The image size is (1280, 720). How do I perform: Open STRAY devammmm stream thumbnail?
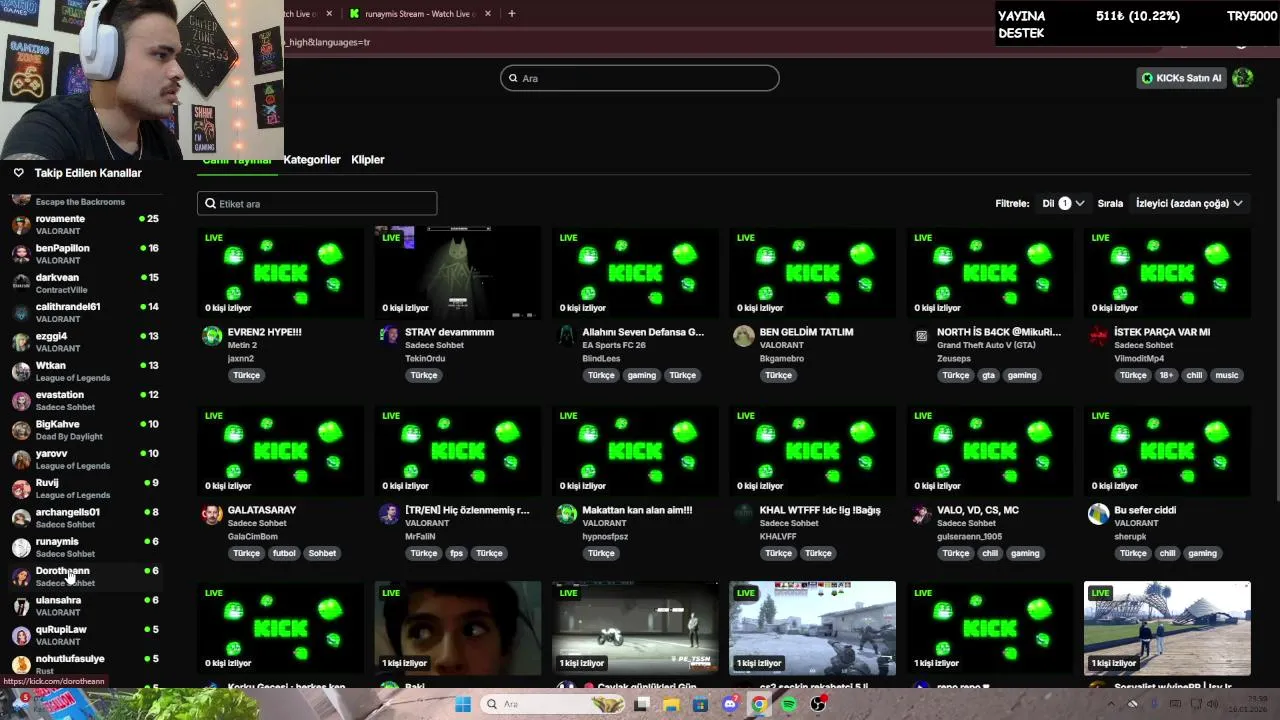point(458,273)
